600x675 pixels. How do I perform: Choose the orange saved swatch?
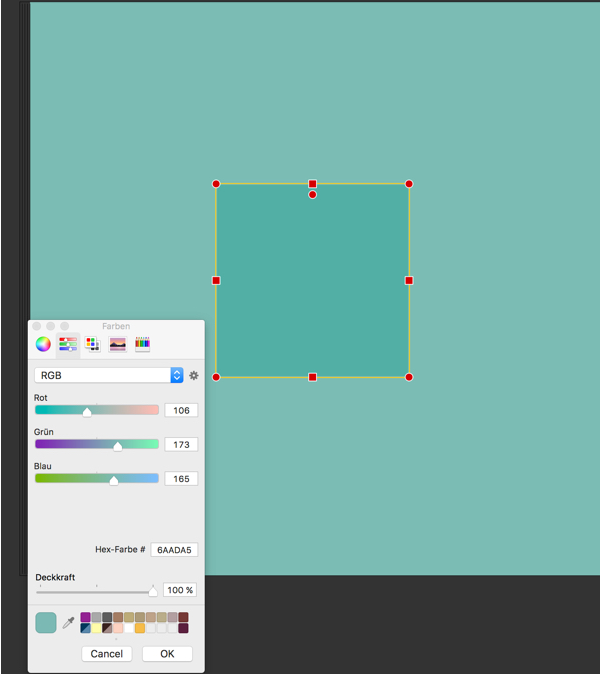(140, 628)
